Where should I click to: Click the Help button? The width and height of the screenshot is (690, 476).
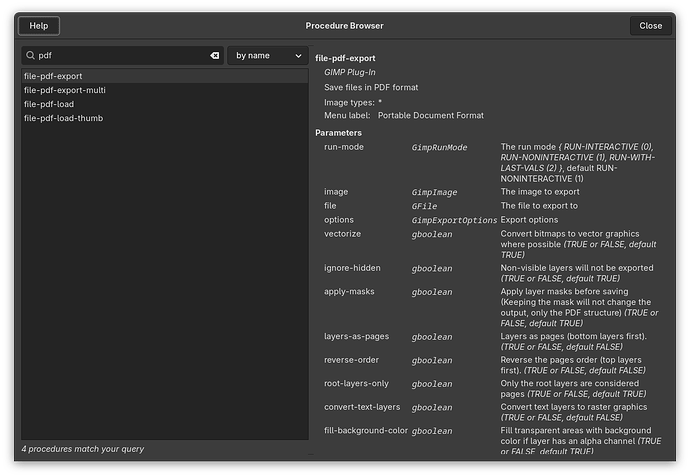38,25
